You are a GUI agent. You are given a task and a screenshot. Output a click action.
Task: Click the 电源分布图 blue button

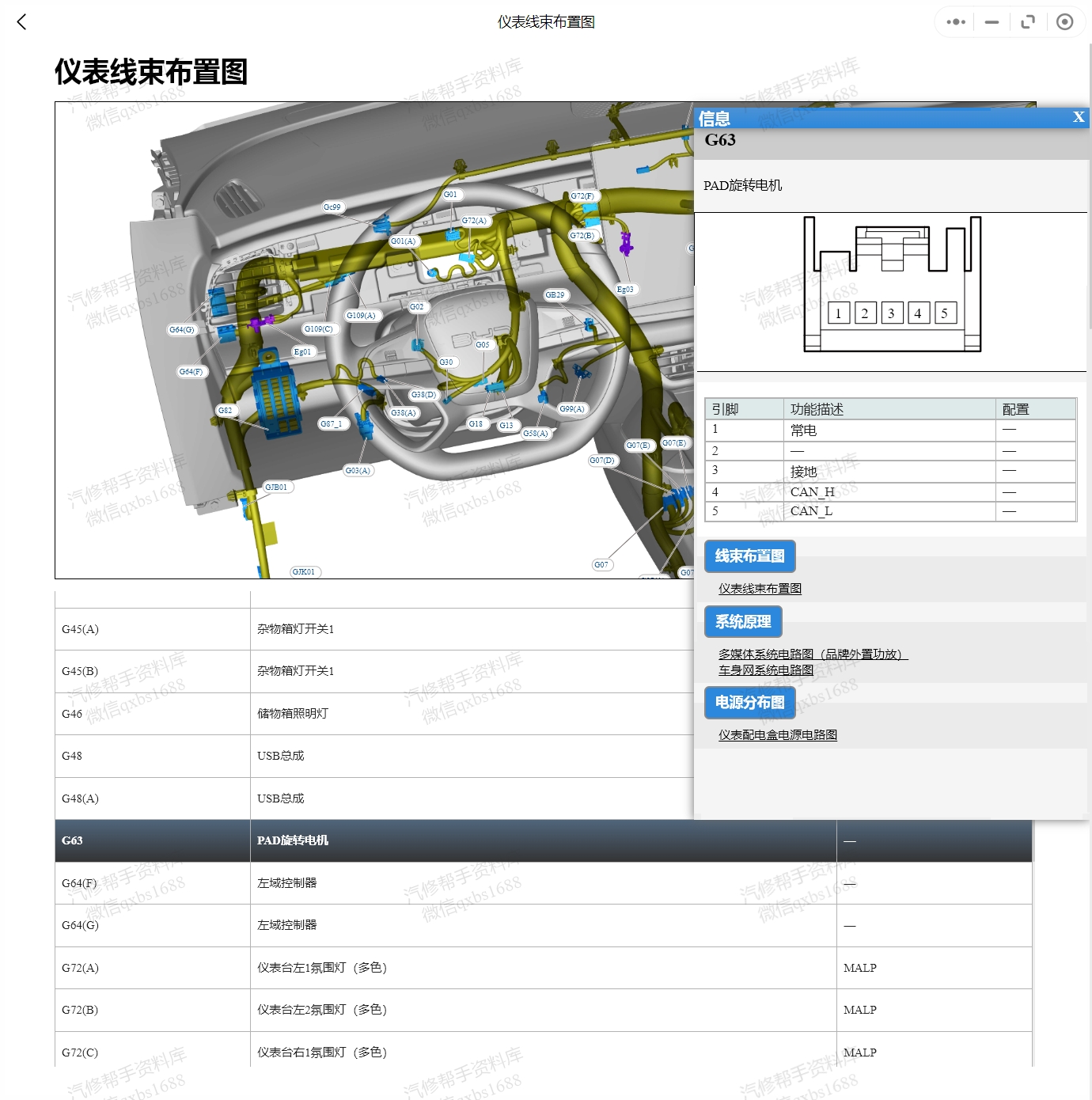point(749,703)
